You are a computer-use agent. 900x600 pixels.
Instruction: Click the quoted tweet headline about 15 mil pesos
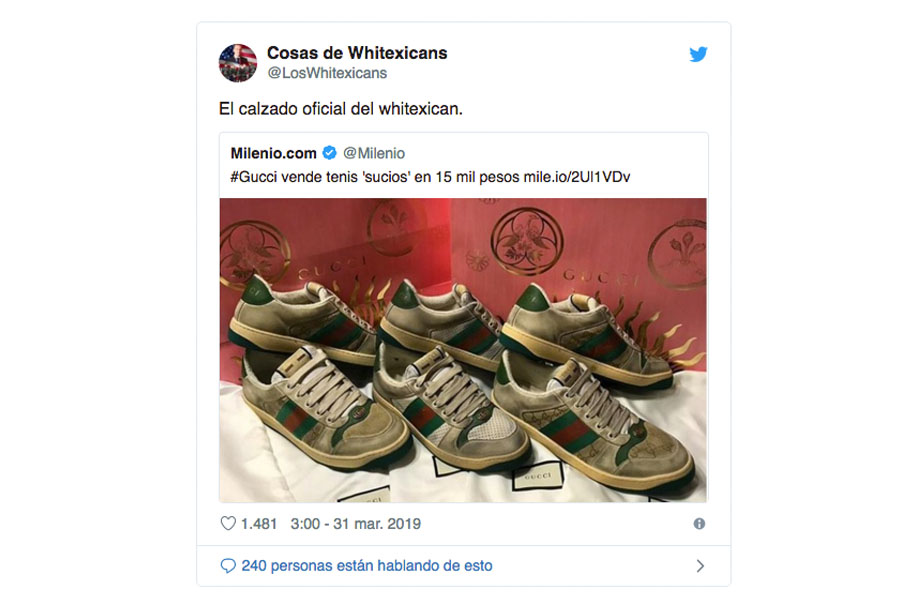(x=430, y=177)
